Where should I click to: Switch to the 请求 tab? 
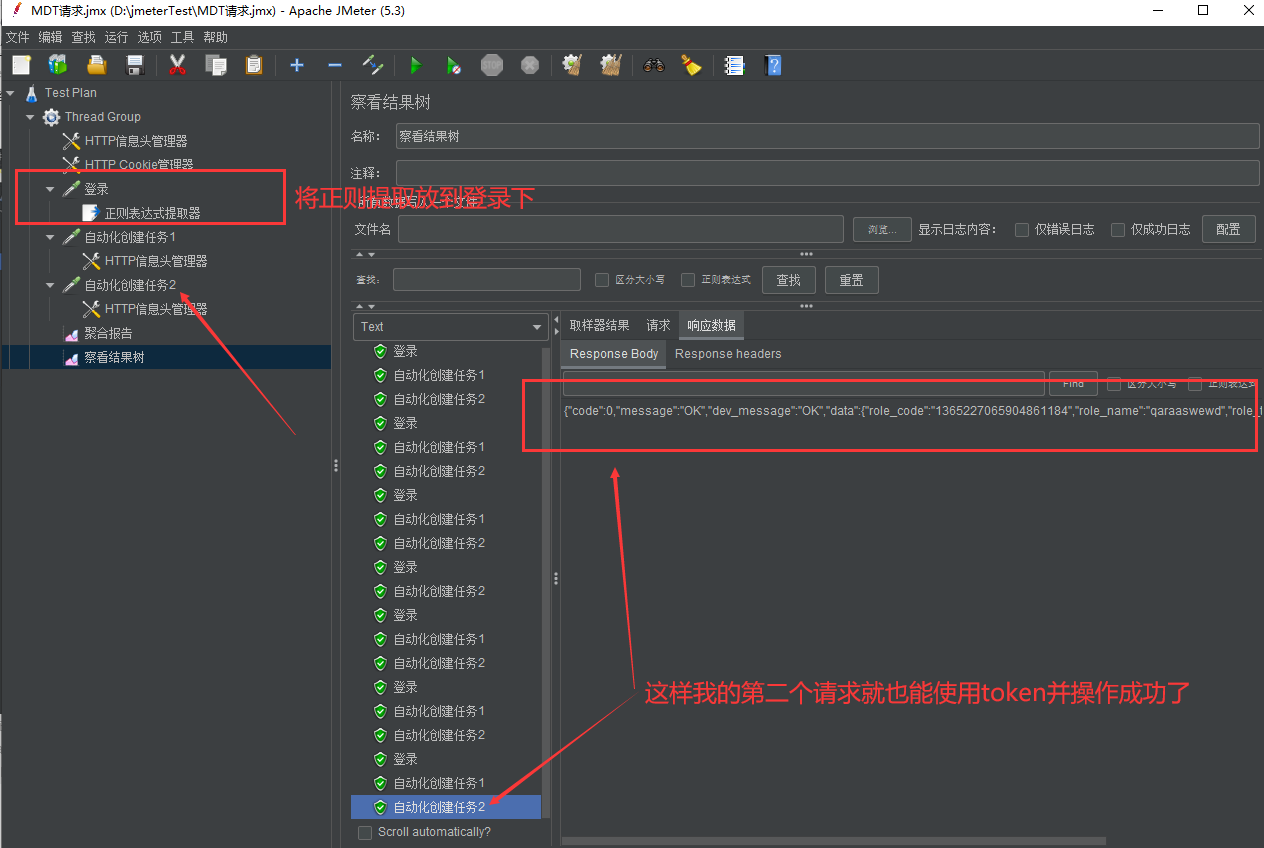(x=658, y=326)
